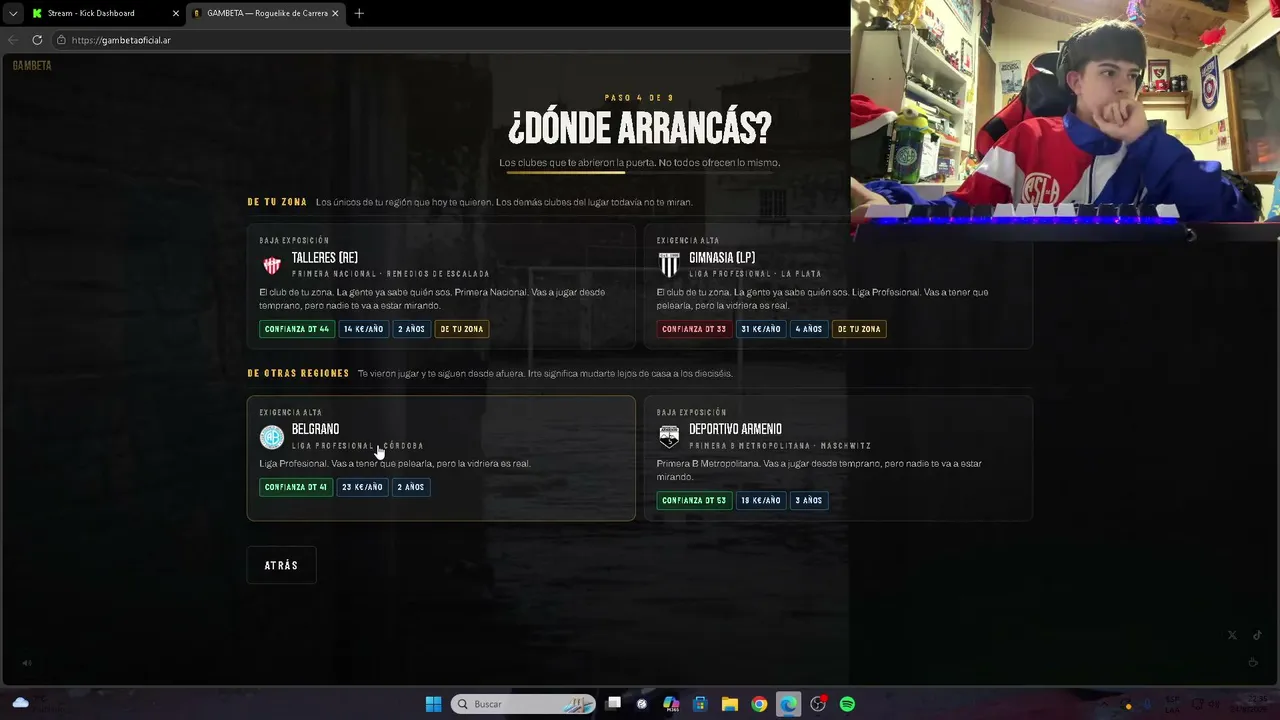Open Microsoft Edge from the taskbar
1280x720 pixels.
click(x=788, y=704)
